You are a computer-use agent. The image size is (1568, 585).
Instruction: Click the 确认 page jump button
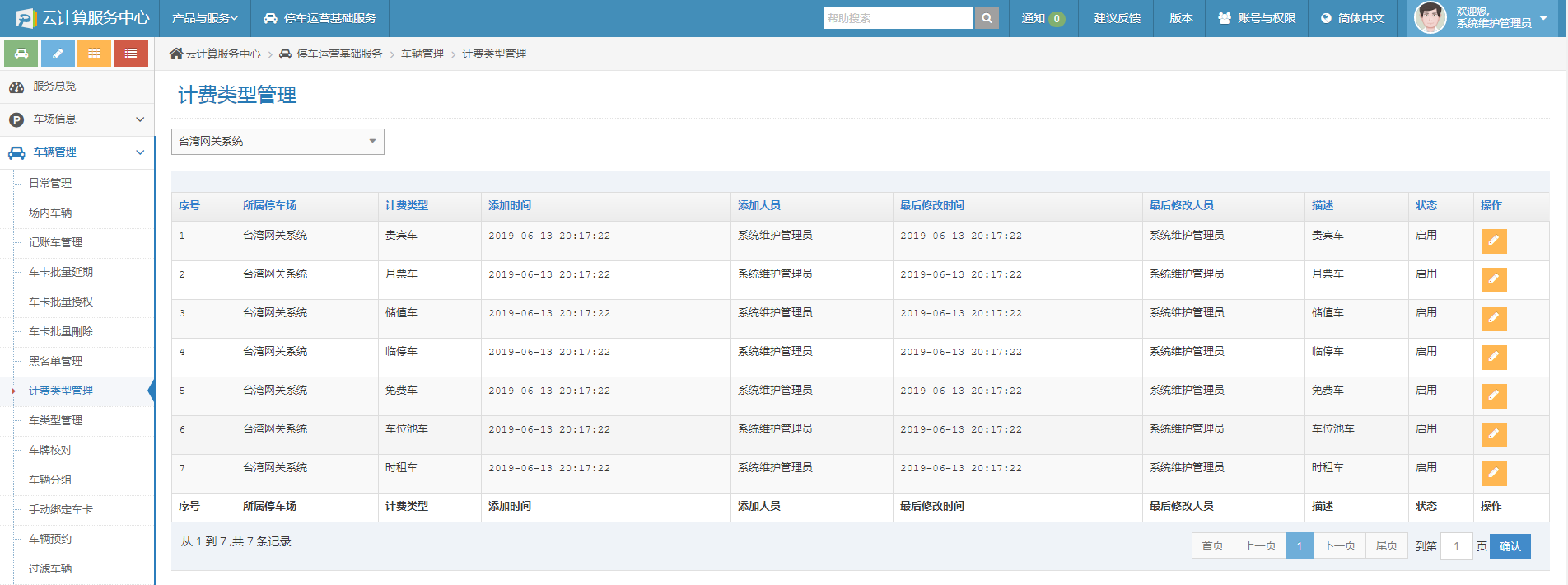tap(1510, 546)
